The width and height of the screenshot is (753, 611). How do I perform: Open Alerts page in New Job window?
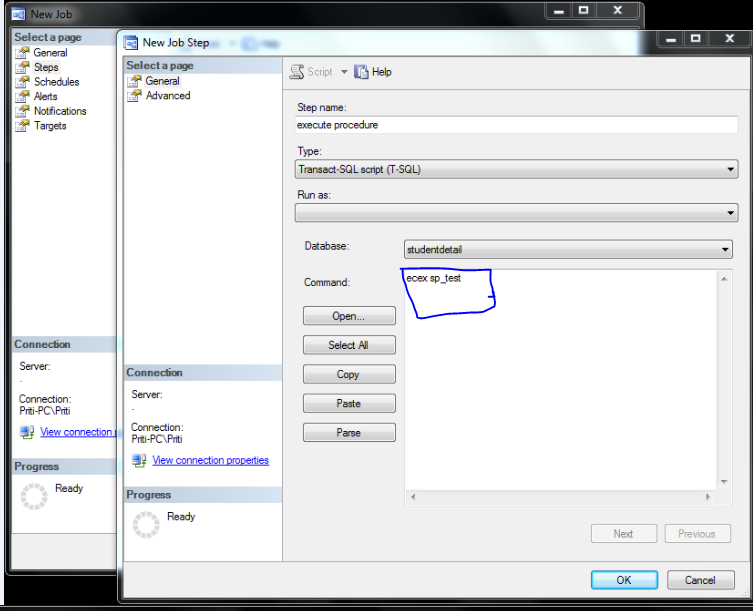click(45, 96)
